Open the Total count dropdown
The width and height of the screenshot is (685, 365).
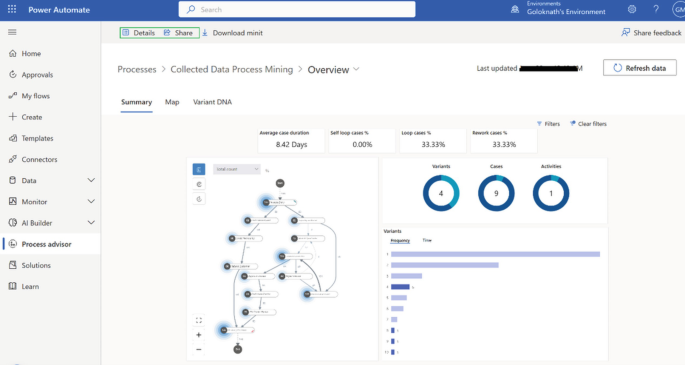(x=237, y=169)
